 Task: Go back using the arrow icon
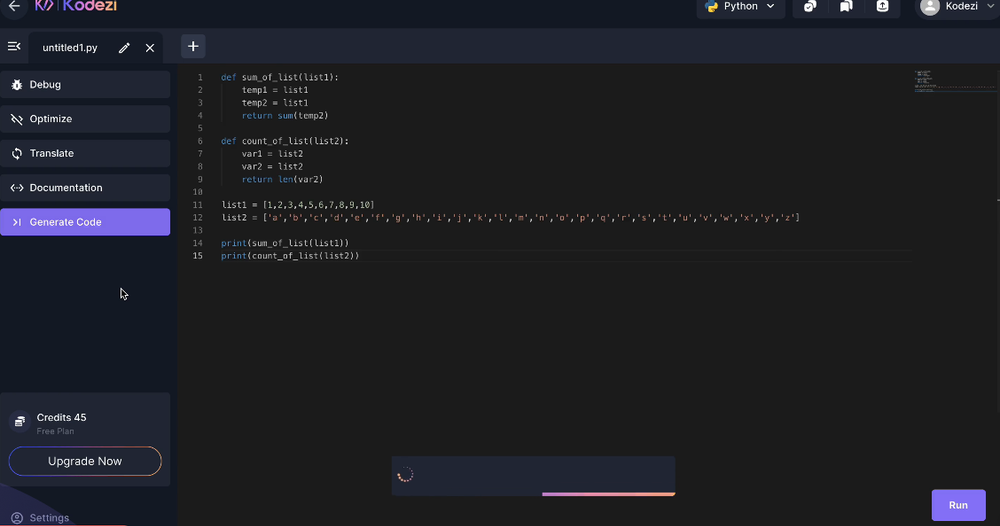pos(14,6)
